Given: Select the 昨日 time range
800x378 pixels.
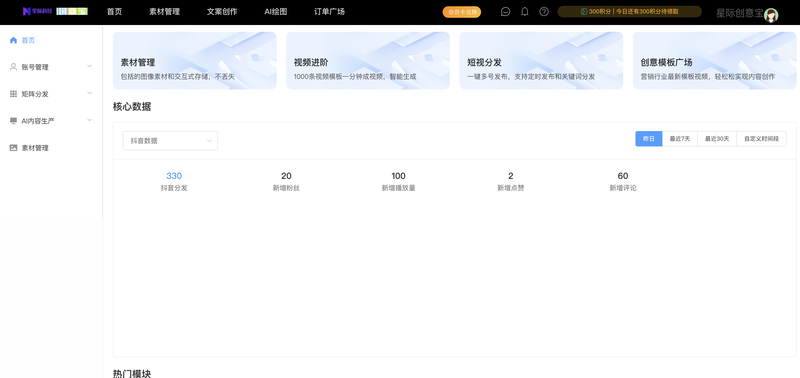Looking at the screenshot, I should click(648, 139).
